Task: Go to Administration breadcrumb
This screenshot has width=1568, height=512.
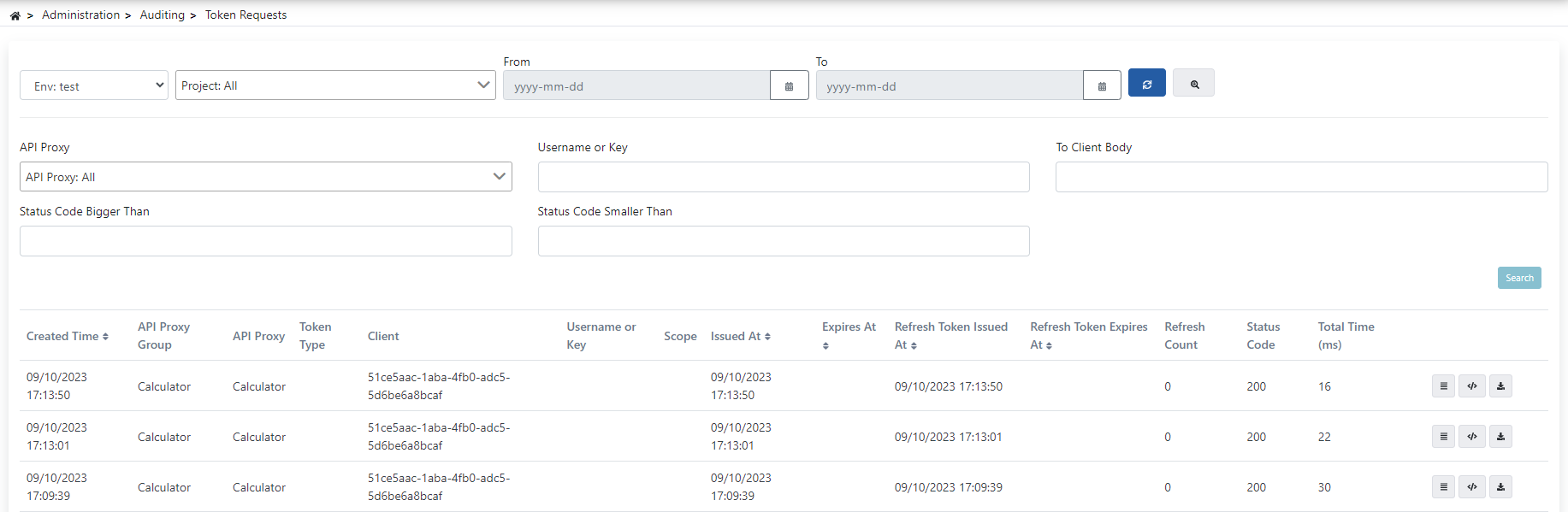Action: (80, 15)
